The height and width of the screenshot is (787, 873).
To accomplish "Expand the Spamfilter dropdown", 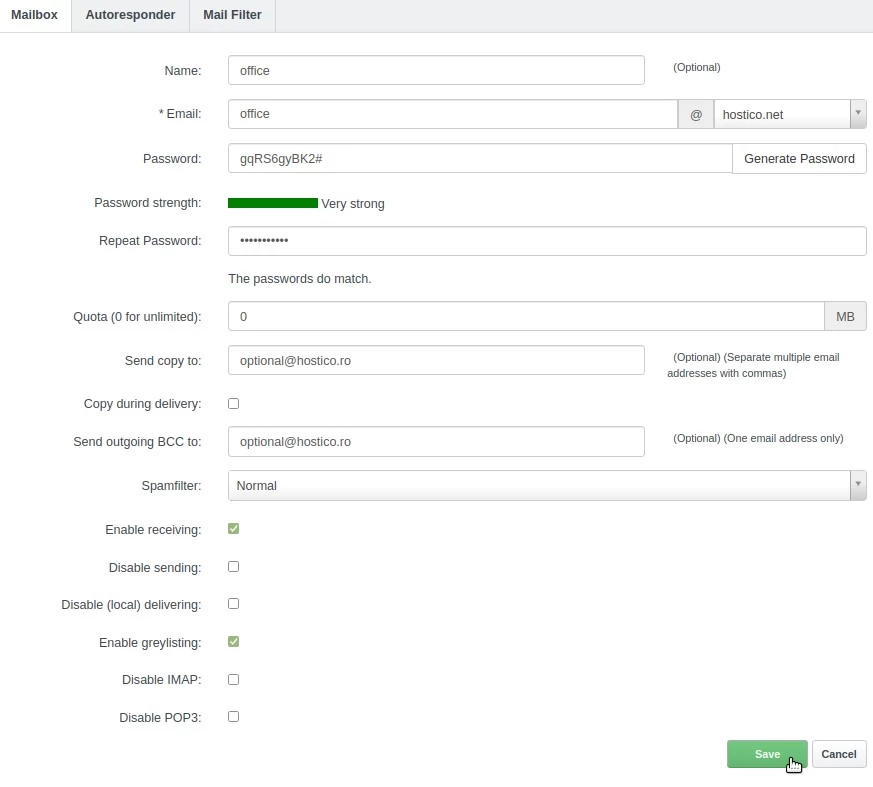I will point(546,485).
